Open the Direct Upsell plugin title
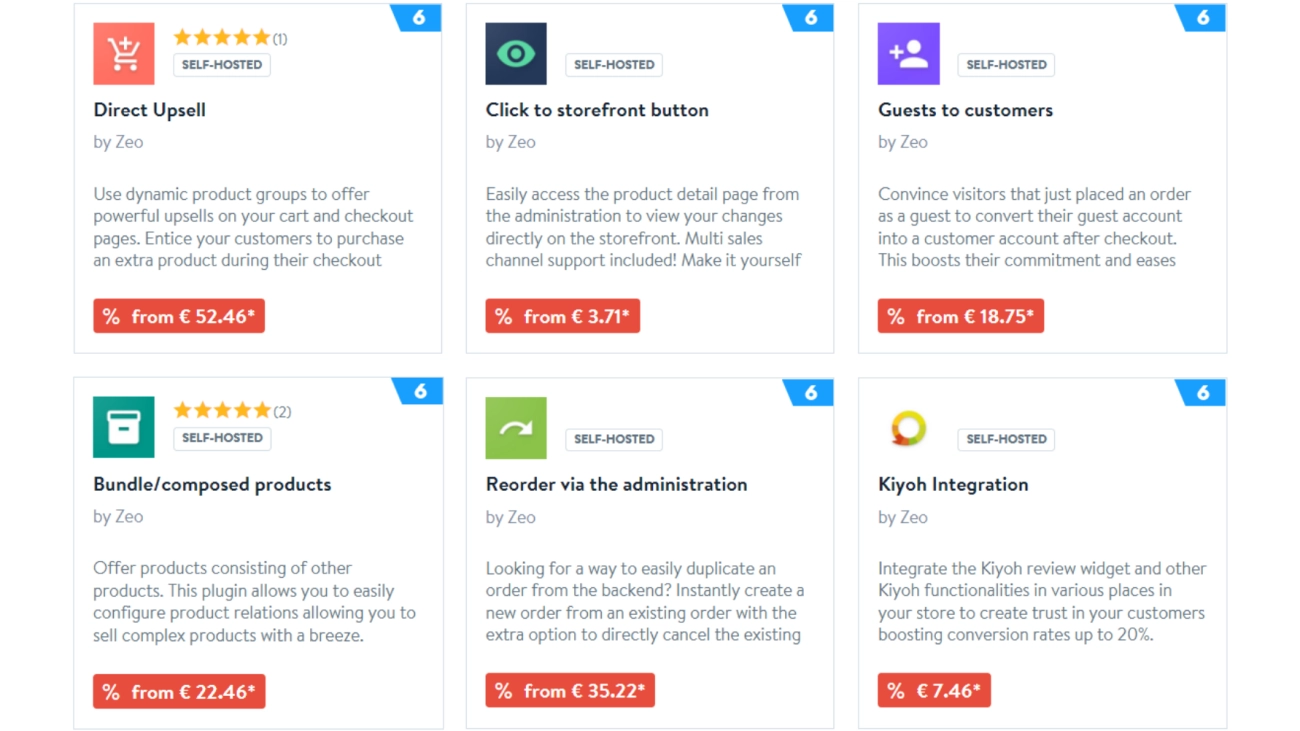Screen dimensions: 1300x731 tap(150, 110)
